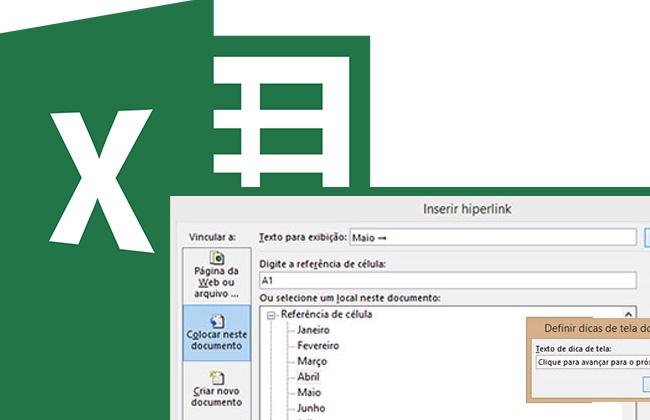The width and height of the screenshot is (650, 420).
Task: Select the Junho sheet in the list
Action: 311,408
